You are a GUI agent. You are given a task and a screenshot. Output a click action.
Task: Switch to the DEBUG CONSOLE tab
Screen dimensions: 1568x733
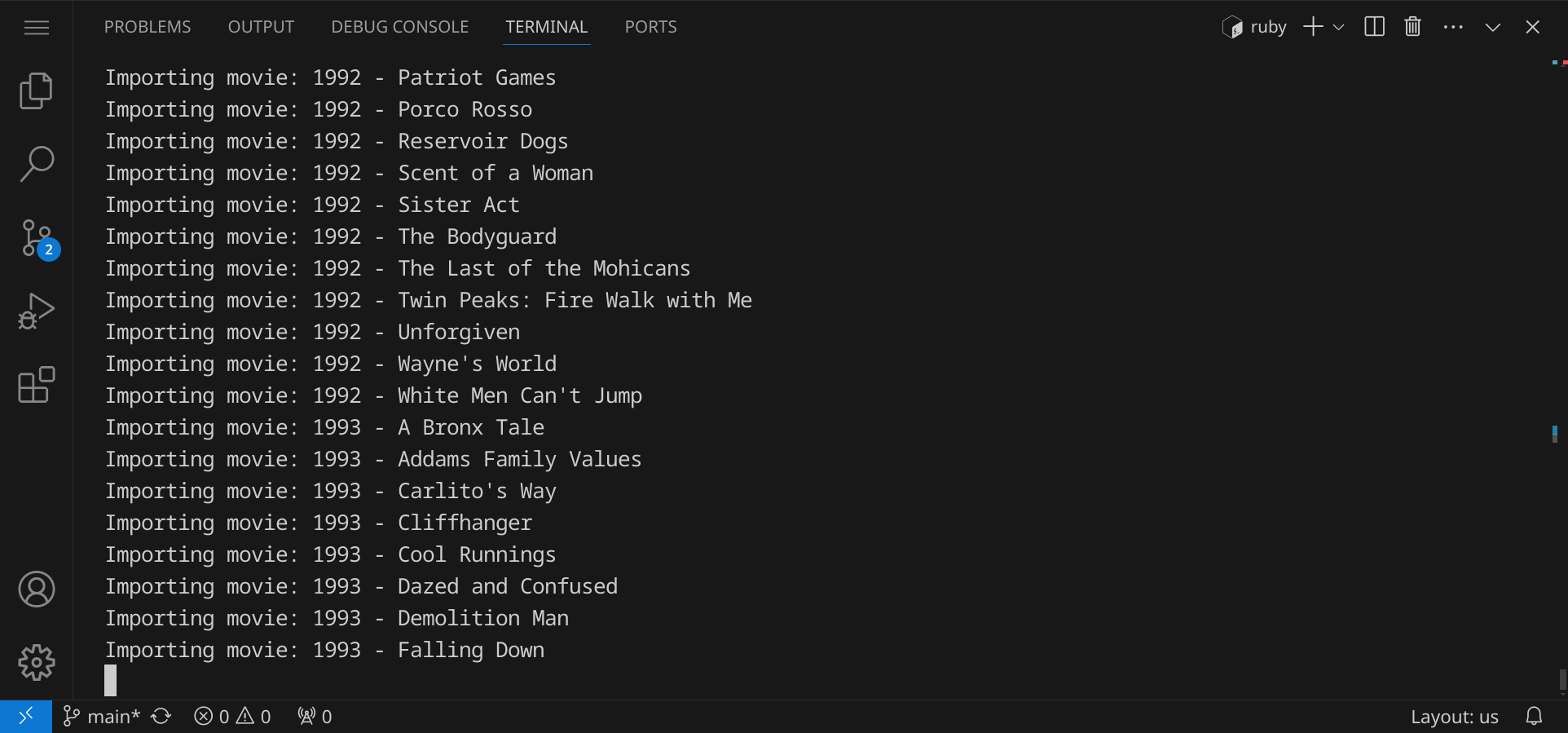click(399, 27)
